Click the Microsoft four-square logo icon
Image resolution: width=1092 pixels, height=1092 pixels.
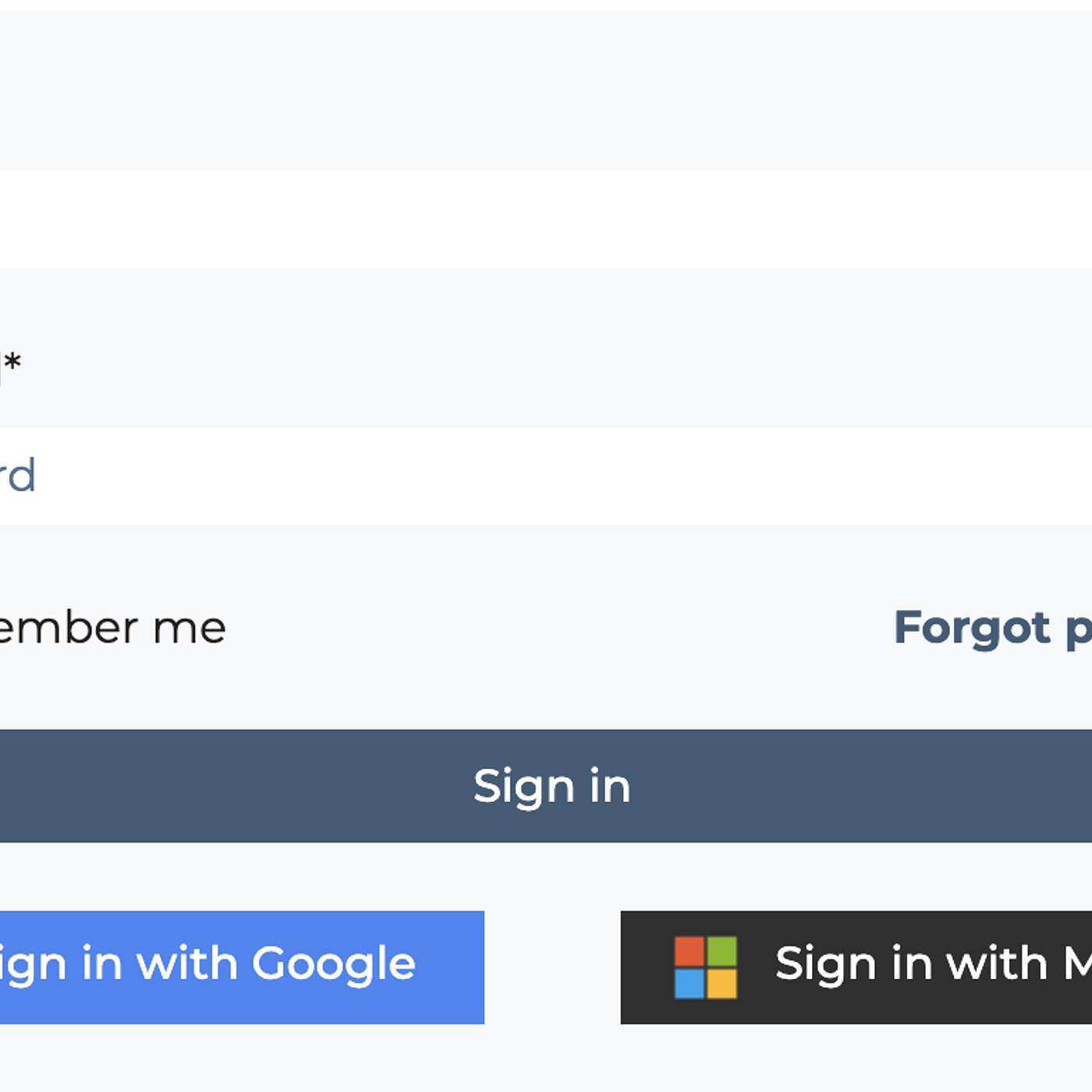point(705,967)
